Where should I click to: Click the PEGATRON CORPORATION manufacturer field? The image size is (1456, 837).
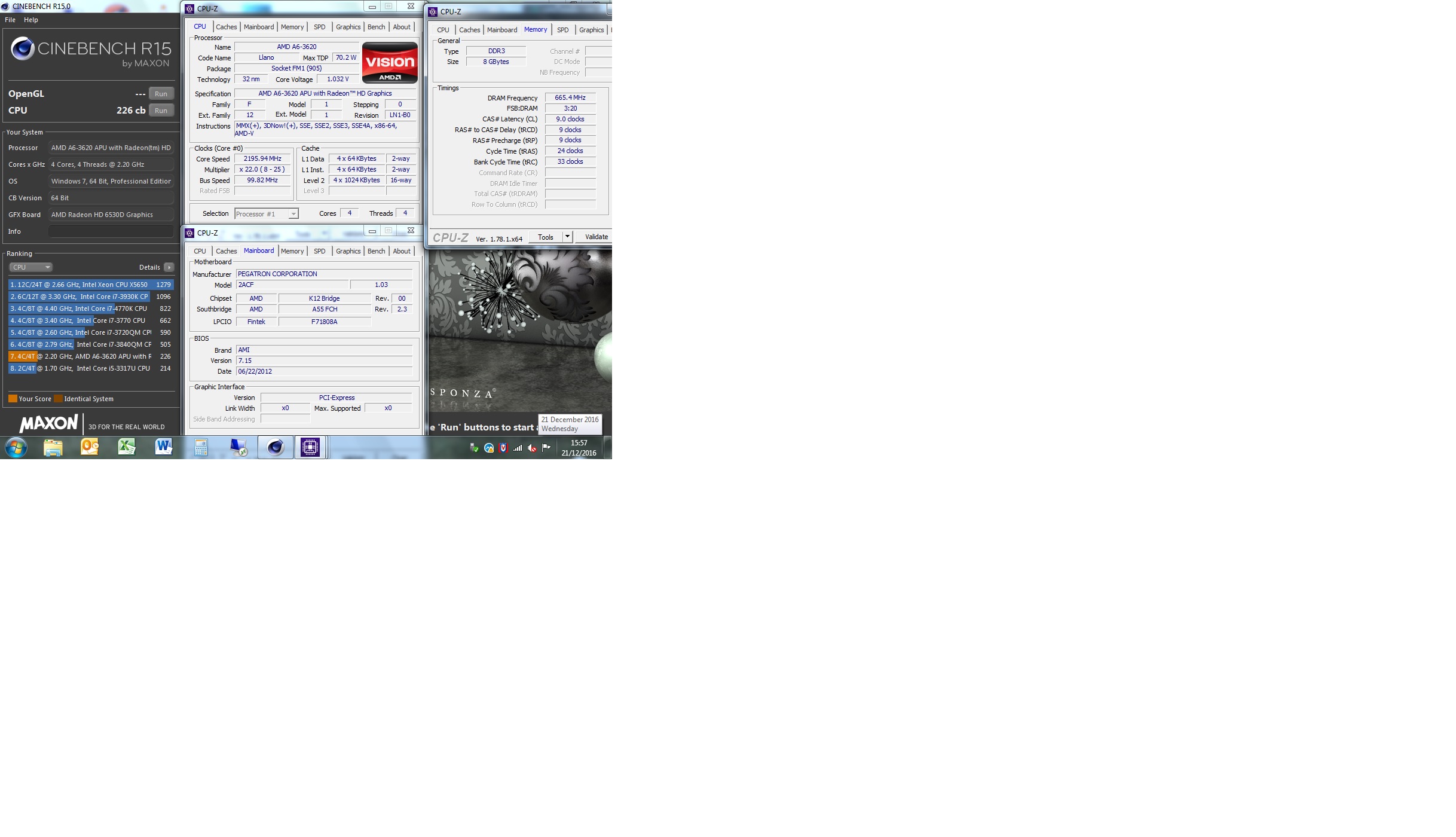coord(324,274)
